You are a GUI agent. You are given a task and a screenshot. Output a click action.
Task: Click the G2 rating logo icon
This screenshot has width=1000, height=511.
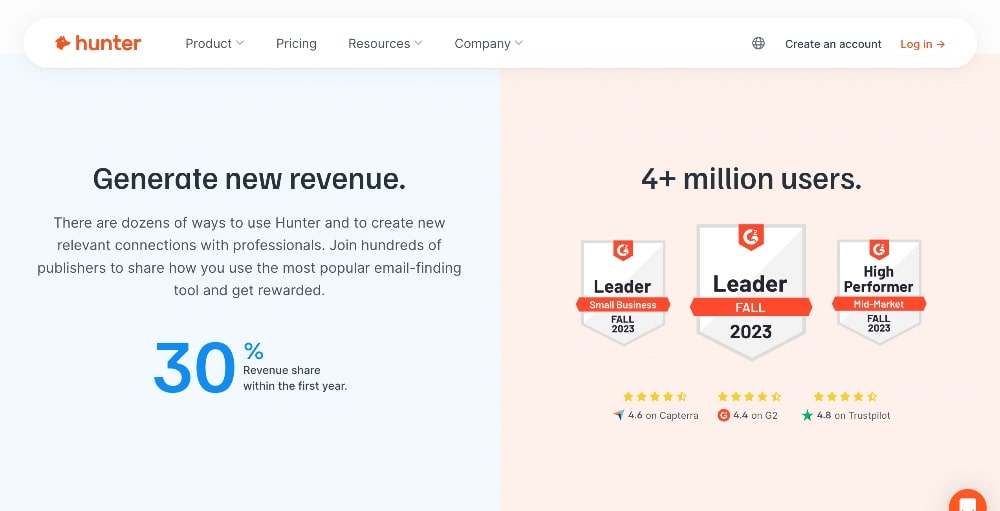coord(723,415)
